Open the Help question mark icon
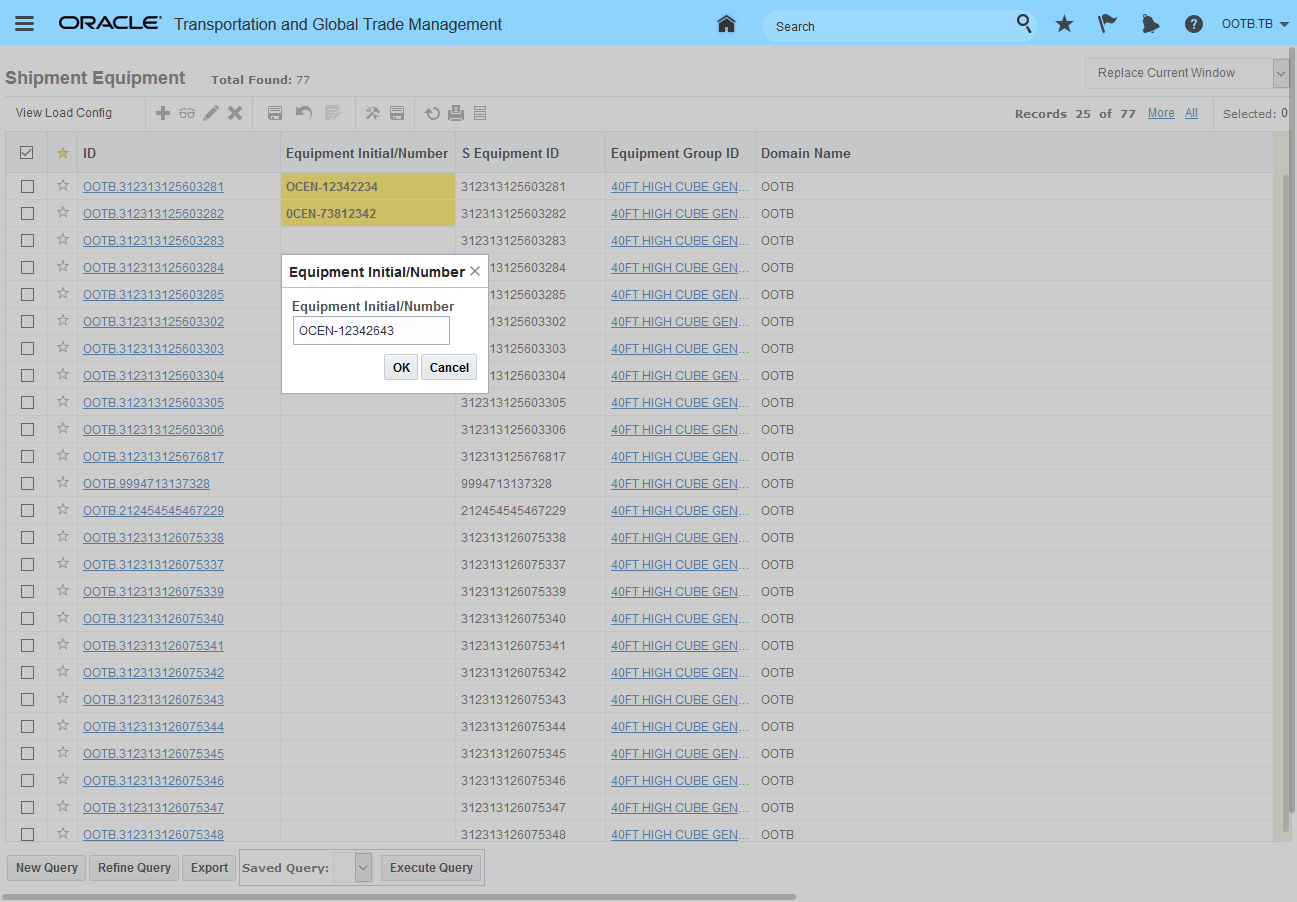 point(1193,24)
